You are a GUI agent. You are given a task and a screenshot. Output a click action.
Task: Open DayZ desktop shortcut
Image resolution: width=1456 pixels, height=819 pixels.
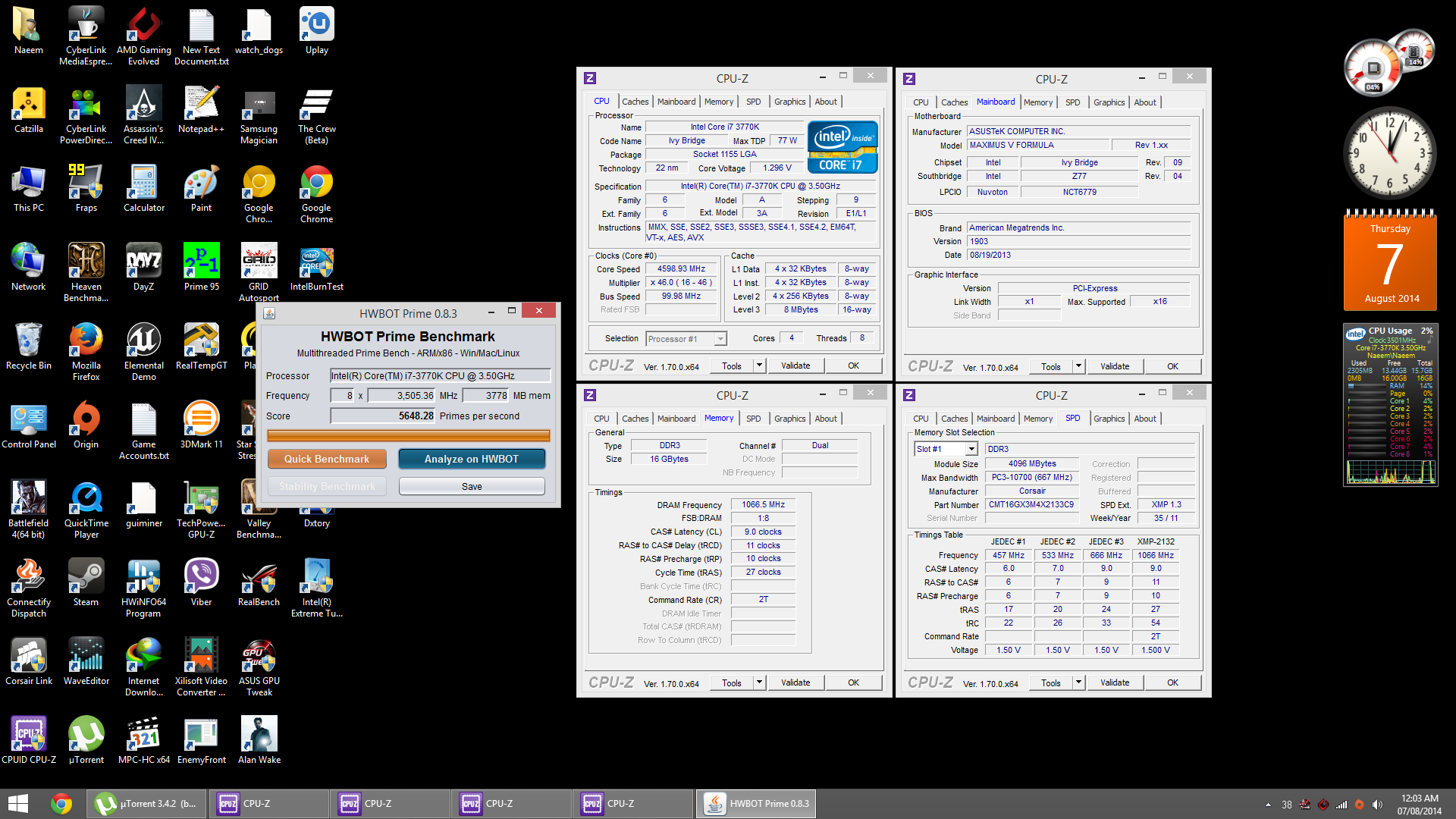[x=143, y=268]
